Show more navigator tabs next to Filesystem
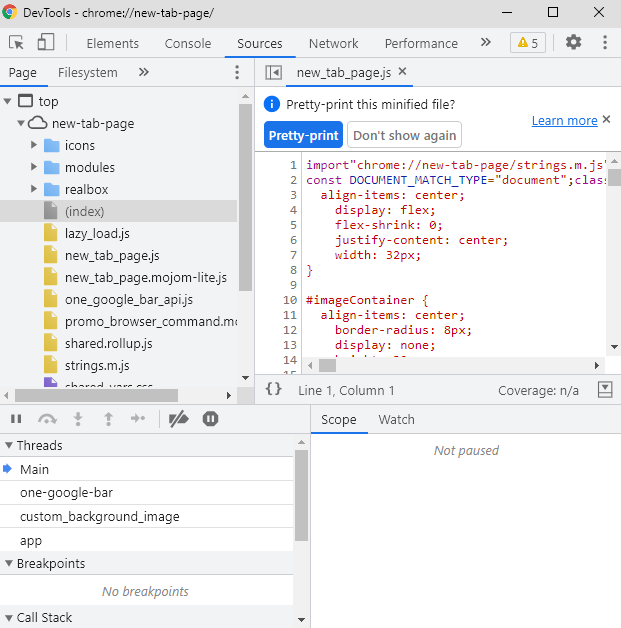 pos(144,72)
